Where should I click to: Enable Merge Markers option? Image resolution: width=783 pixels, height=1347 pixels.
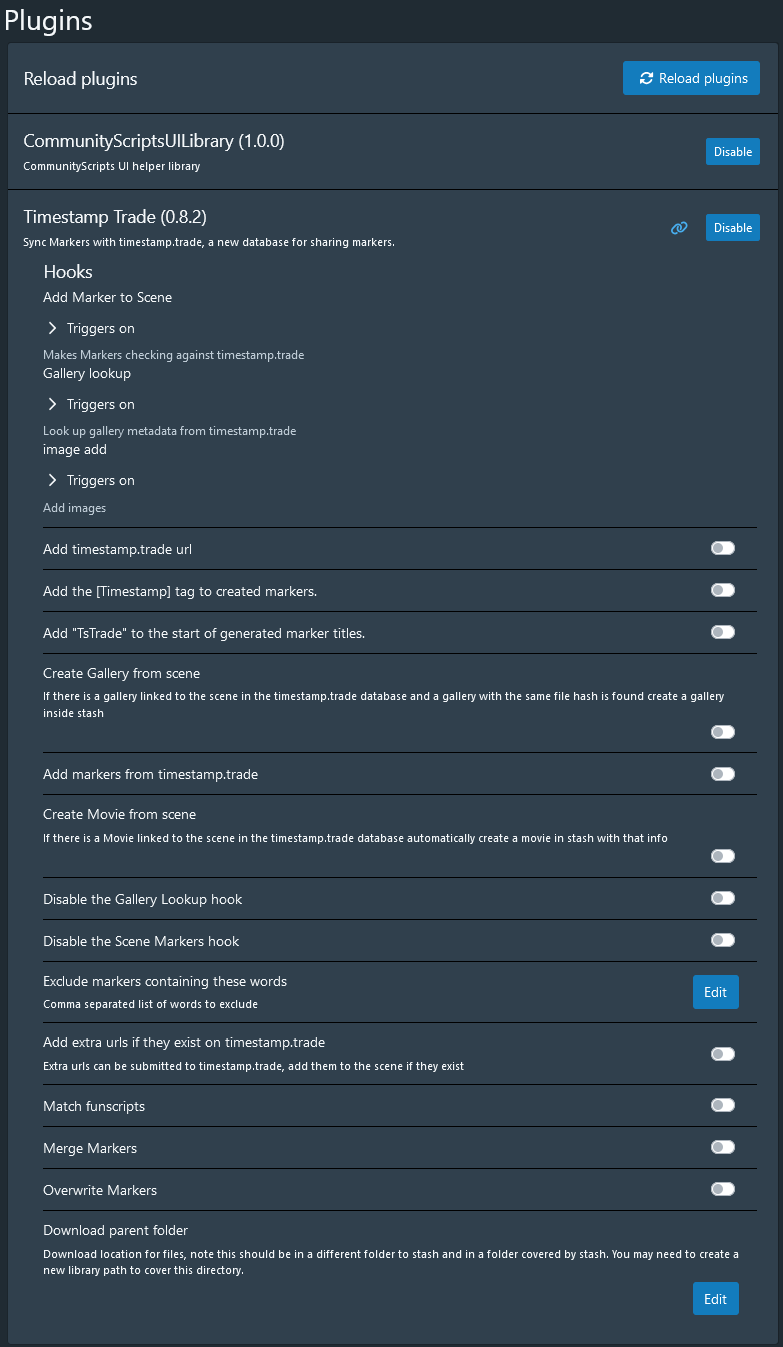point(723,1147)
